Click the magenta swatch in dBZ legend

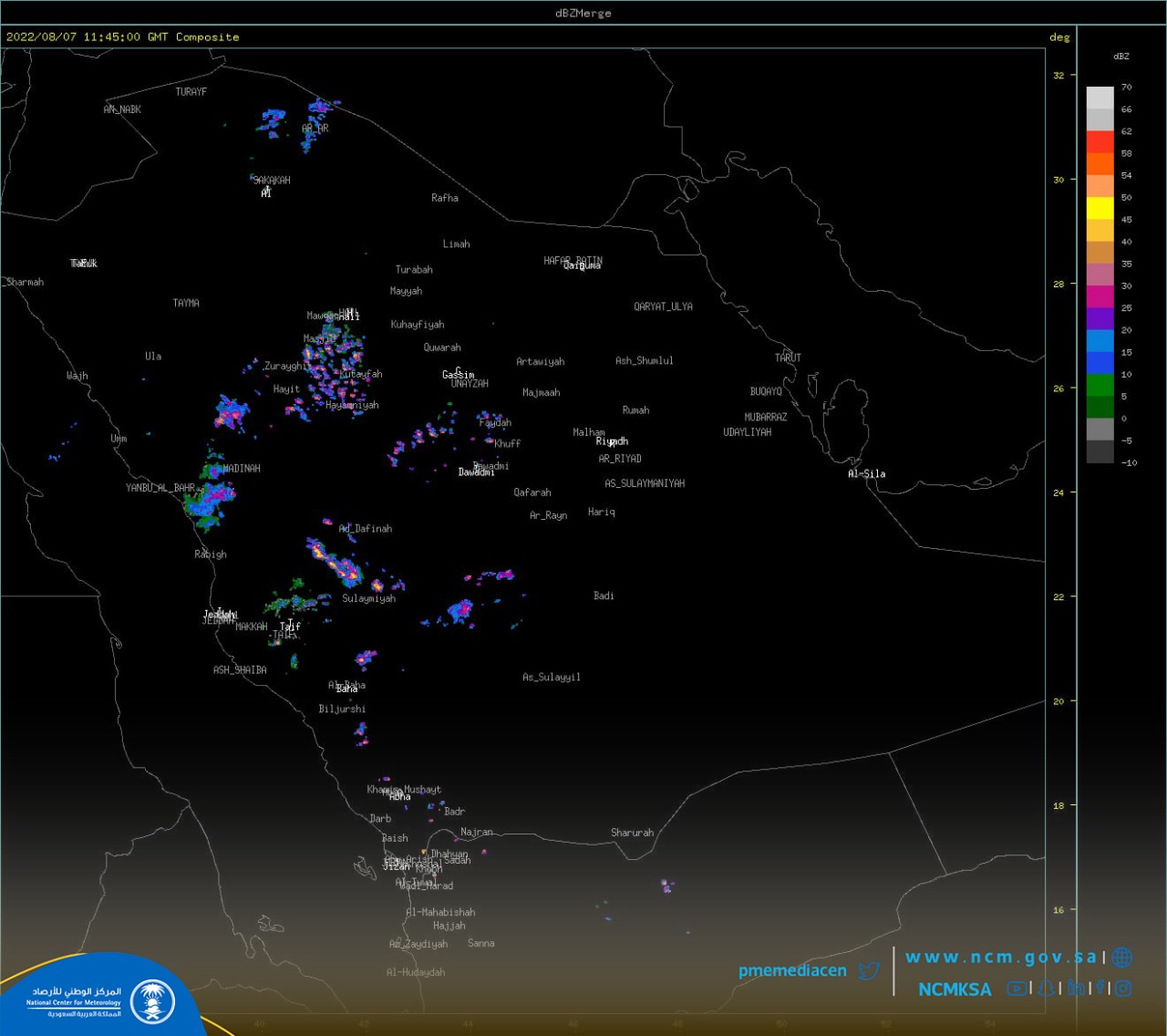[1100, 296]
